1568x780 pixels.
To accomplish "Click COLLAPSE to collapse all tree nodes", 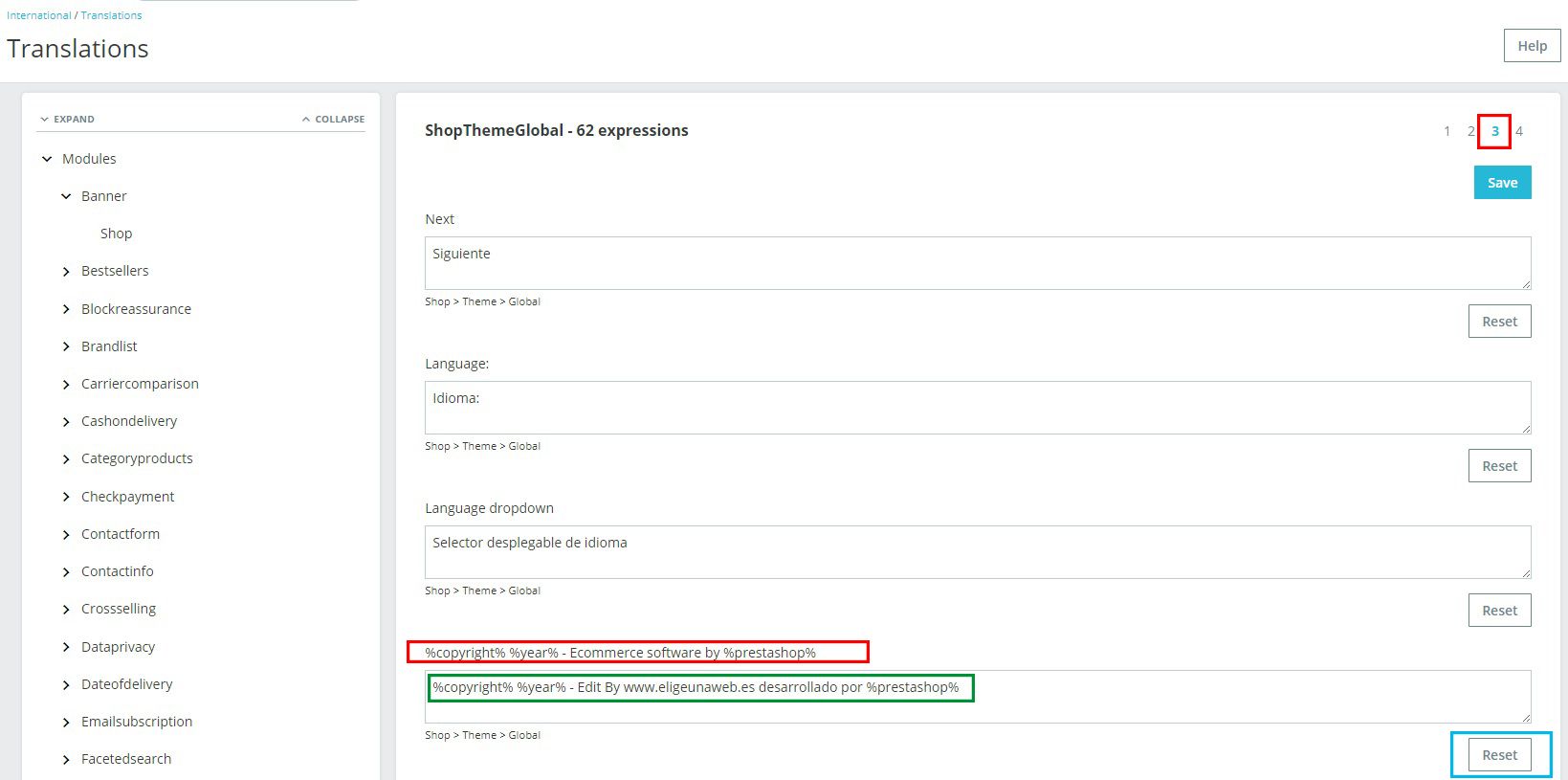I will (333, 120).
